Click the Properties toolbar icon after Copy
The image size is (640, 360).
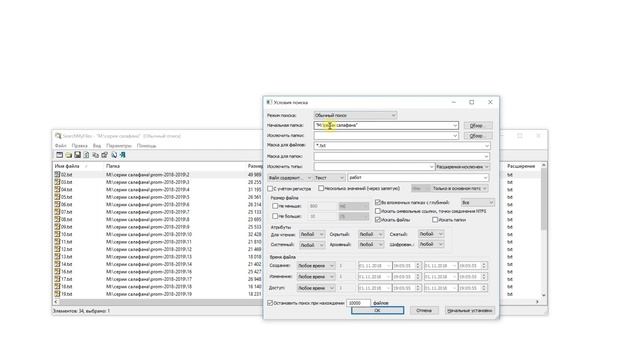coord(104,155)
